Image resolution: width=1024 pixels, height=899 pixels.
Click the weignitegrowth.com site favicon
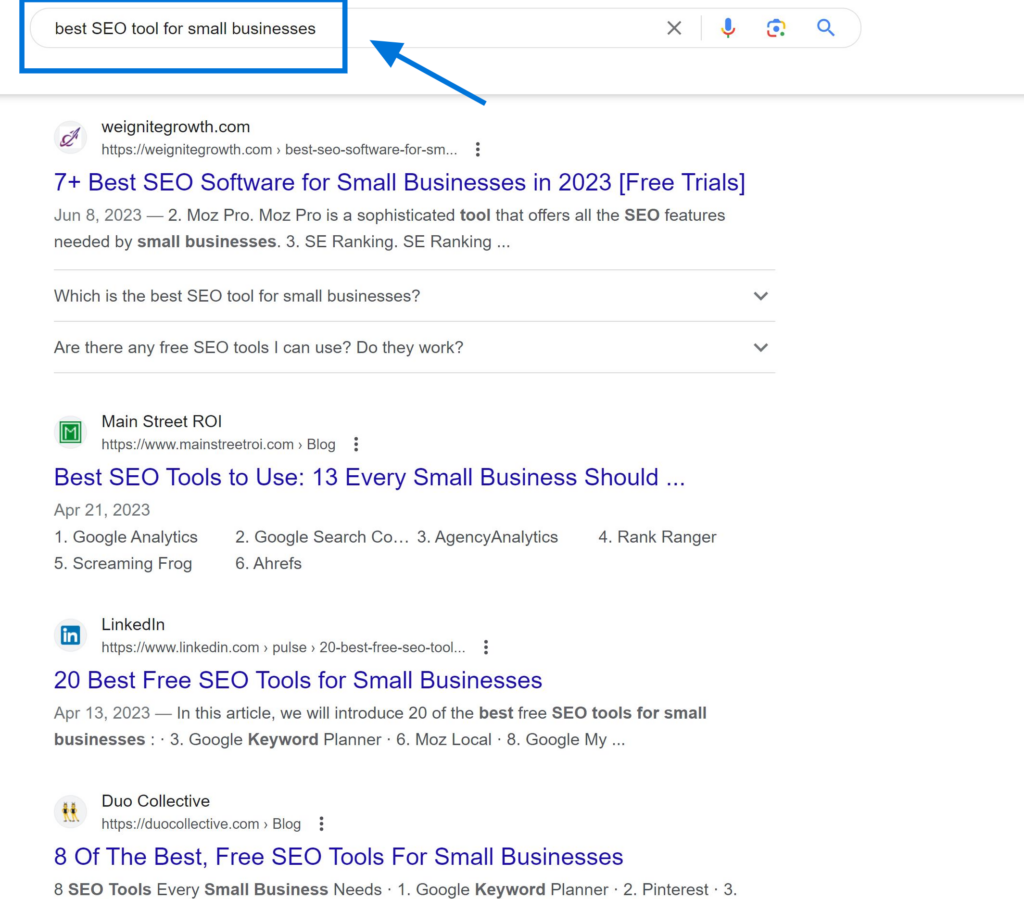click(x=70, y=137)
